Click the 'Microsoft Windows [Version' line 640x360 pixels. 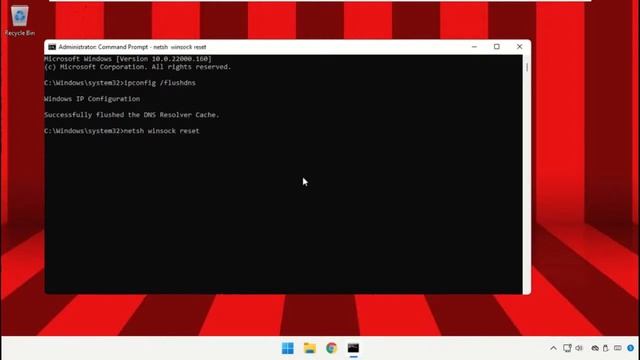[128, 59]
